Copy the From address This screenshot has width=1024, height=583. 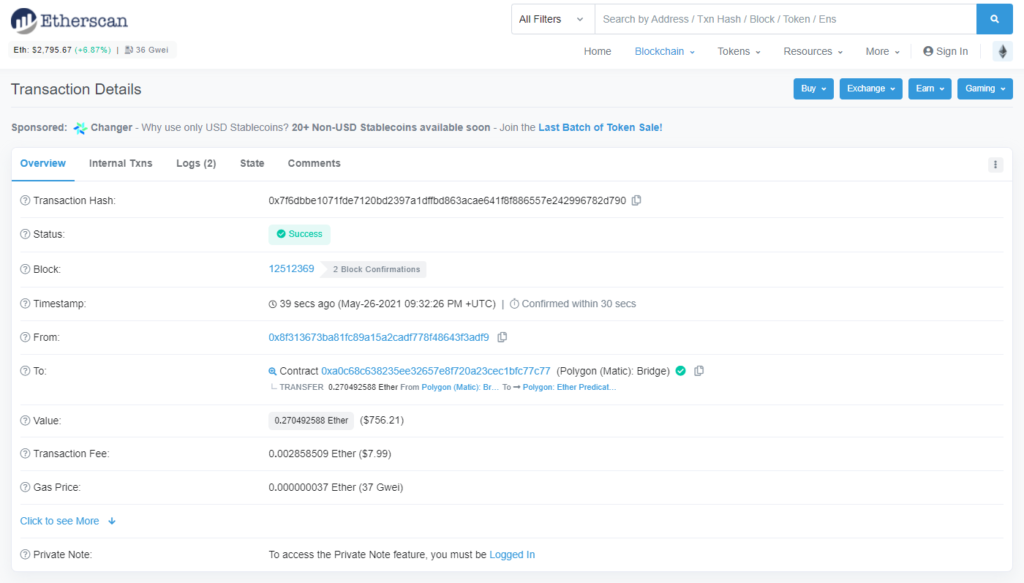502,337
